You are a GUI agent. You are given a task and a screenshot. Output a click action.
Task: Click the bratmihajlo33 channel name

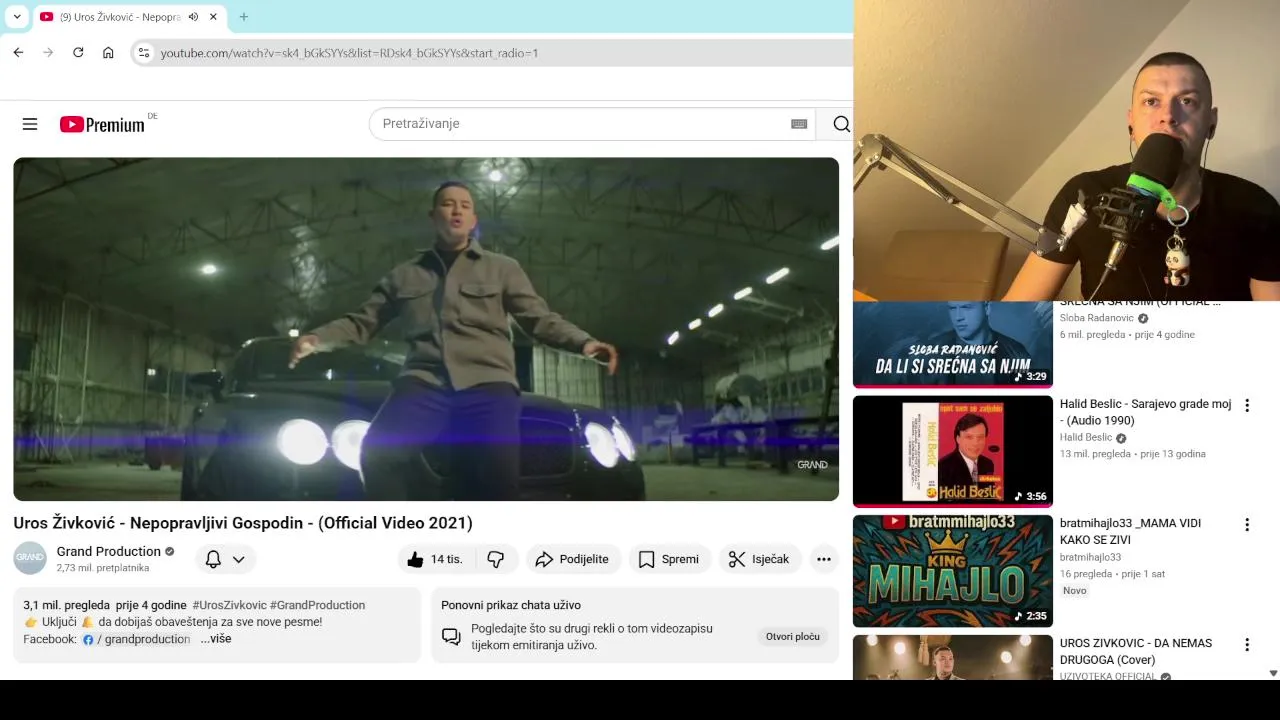[x=1090, y=557]
